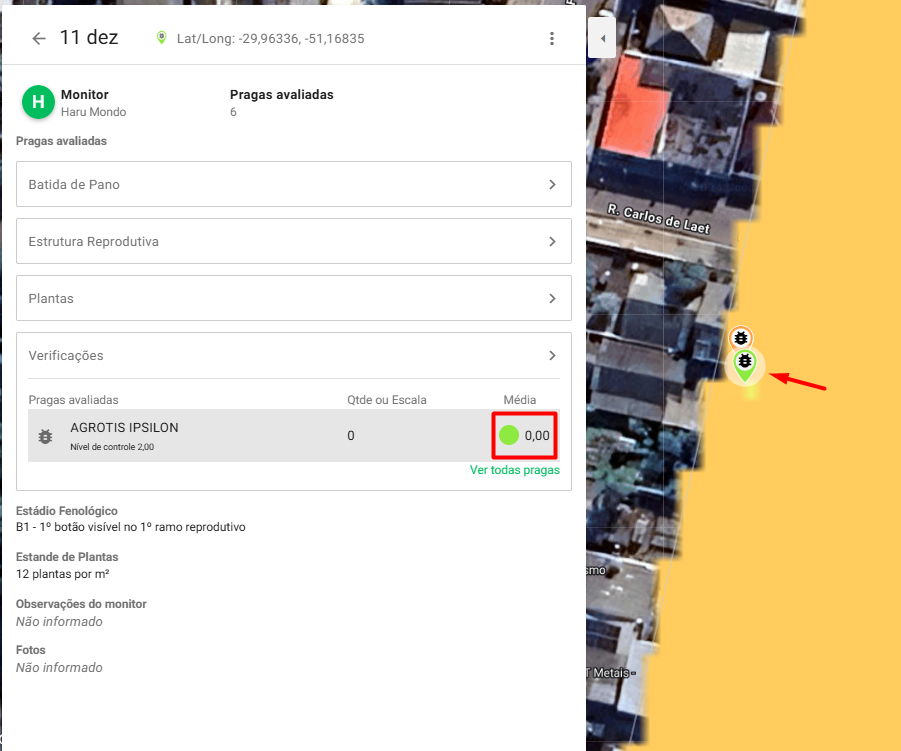This screenshot has width=901, height=751.
Task: Expand the Estrutura Reprodutiva section
Action: pos(293,242)
